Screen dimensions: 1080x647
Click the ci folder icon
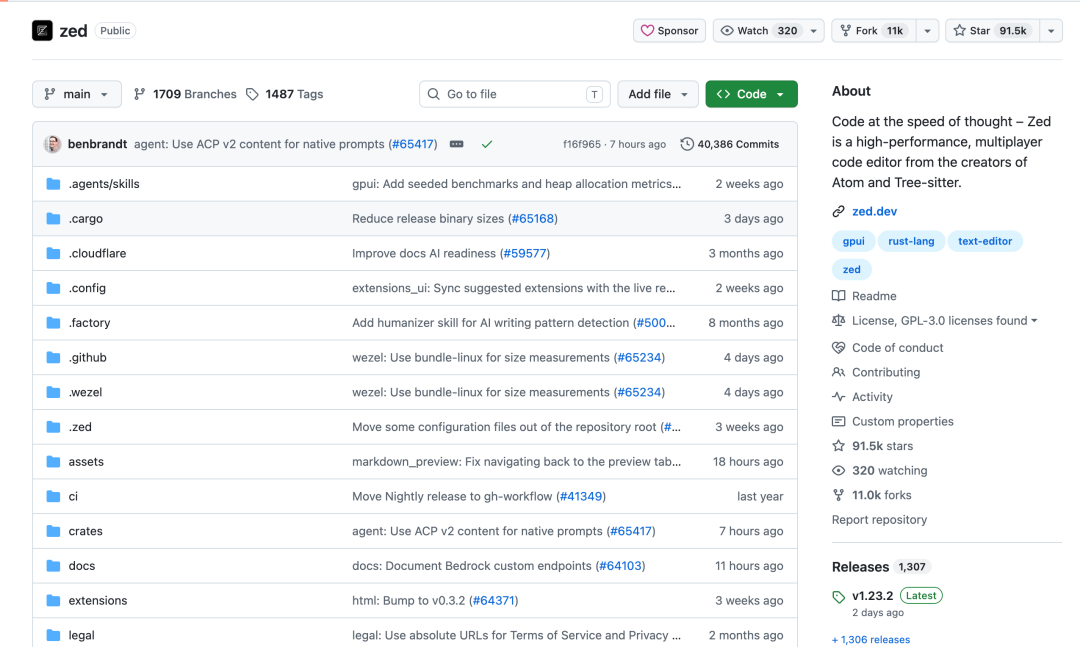(53, 496)
